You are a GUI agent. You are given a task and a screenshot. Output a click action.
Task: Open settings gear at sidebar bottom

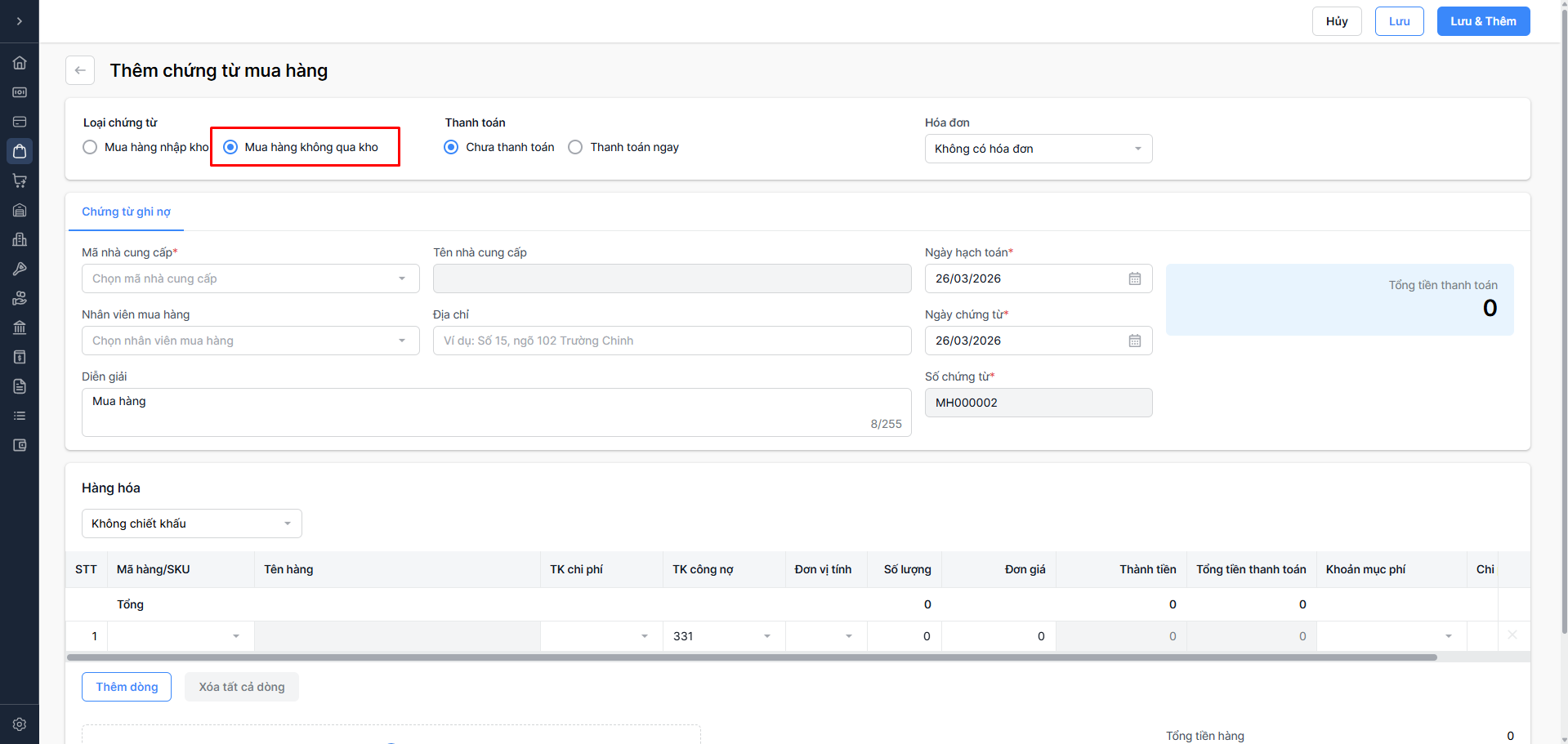20,724
